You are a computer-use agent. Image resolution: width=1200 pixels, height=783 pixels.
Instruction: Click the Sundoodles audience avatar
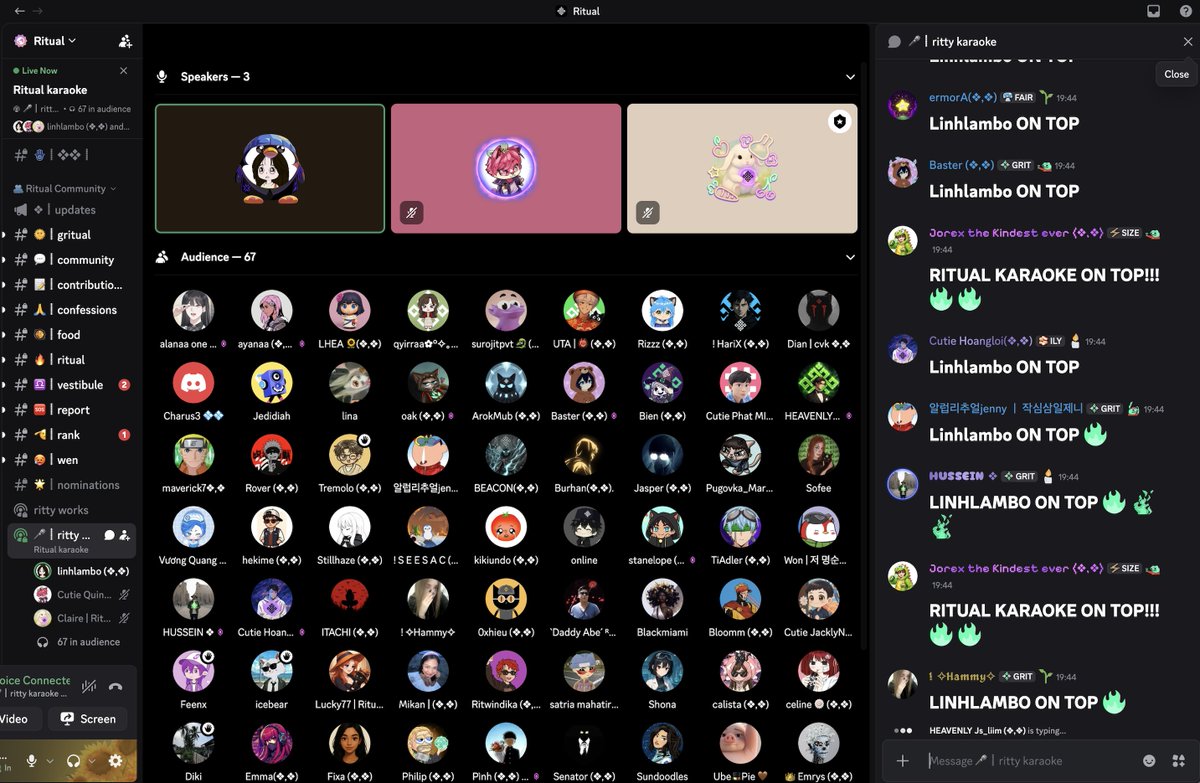pyautogui.click(x=662, y=743)
